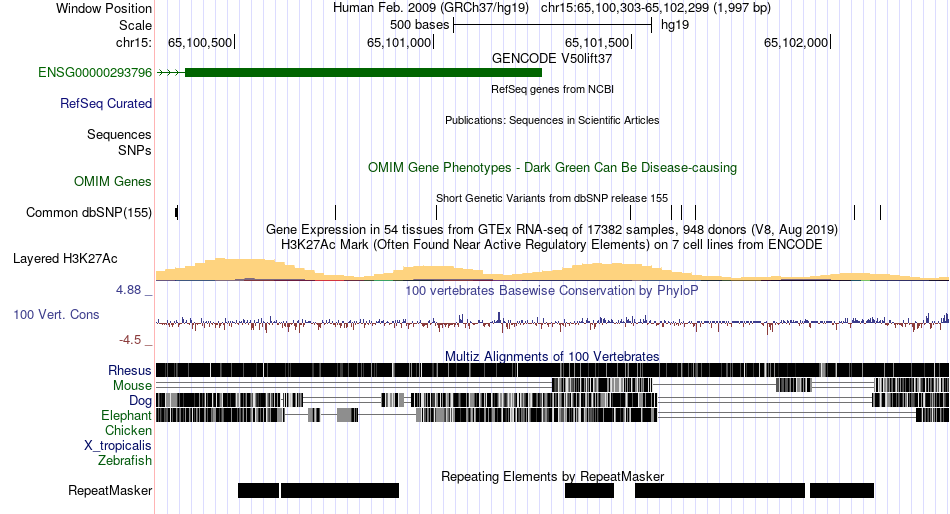This screenshot has height=514, width=950.
Task: Click 100 vertebrates Basewise Conservation by PhyloP title
Action: click(x=552, y=291)
